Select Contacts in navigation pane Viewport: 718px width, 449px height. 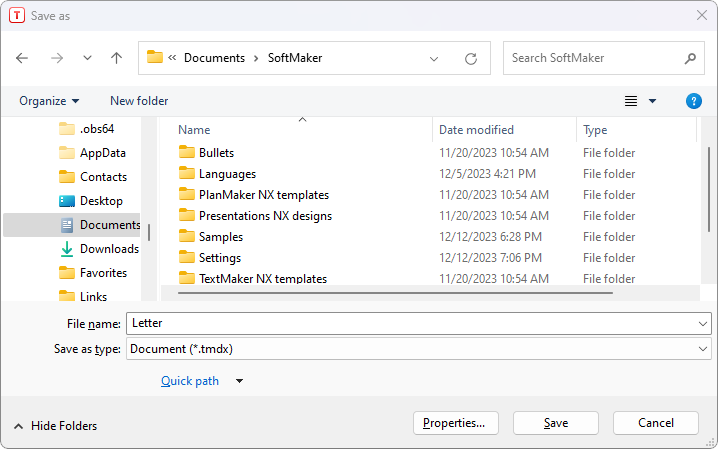click(x=93, y=177)
